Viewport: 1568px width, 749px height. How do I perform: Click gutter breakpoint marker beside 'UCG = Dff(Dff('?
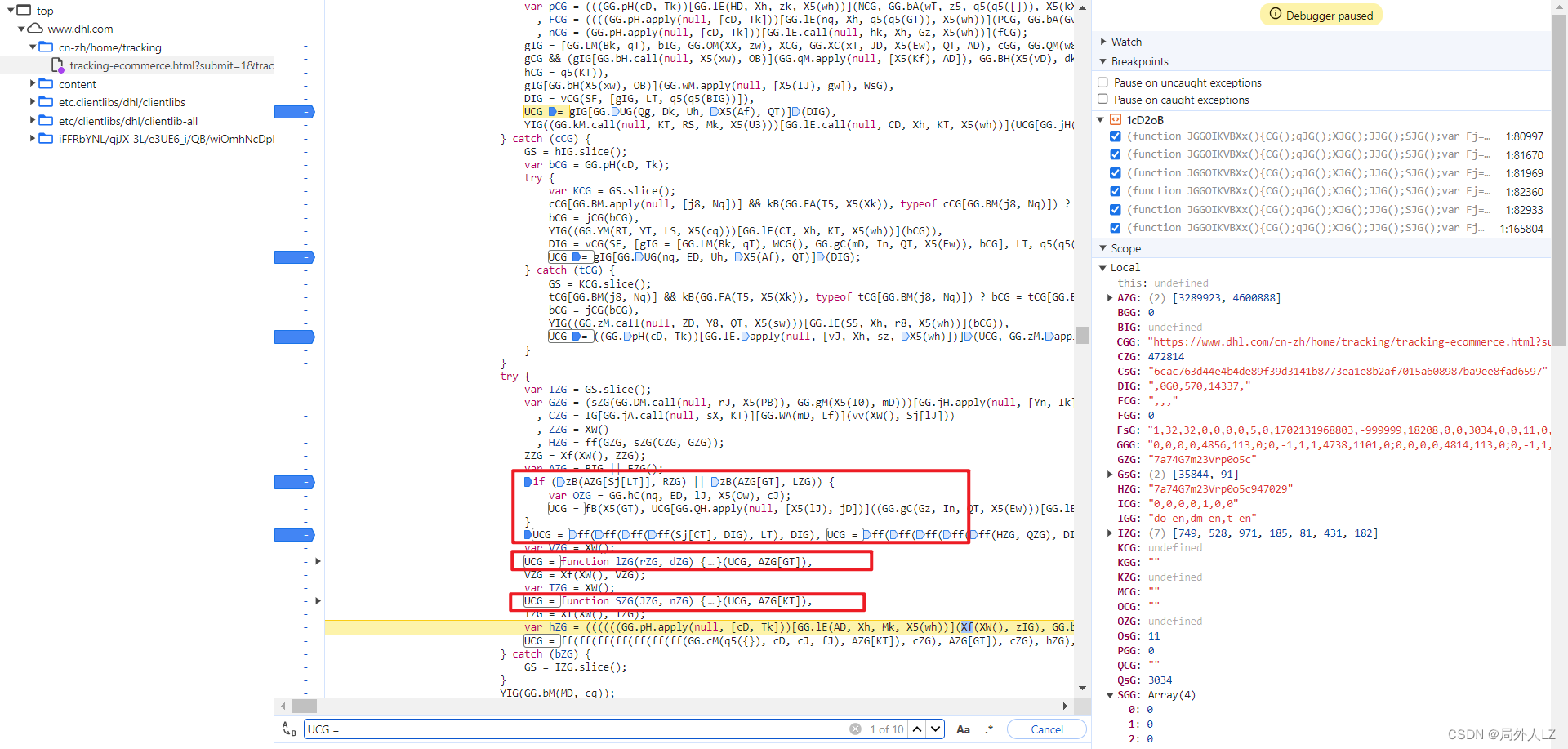tap(295, 535)
